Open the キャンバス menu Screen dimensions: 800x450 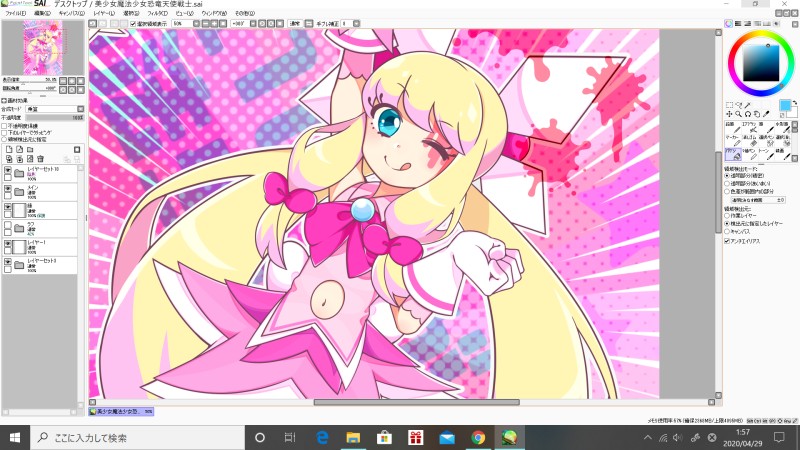point(72,13)
